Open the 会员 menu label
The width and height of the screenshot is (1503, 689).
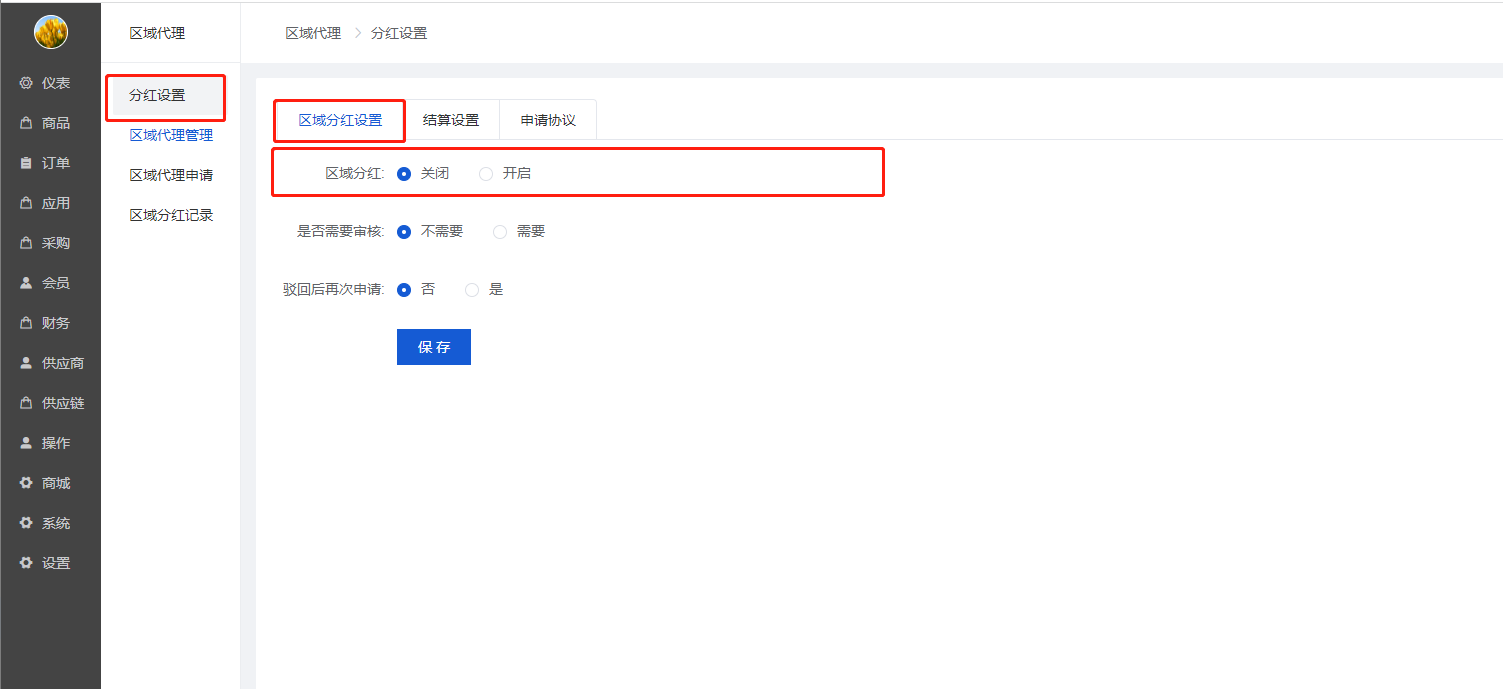coord(56,283)
